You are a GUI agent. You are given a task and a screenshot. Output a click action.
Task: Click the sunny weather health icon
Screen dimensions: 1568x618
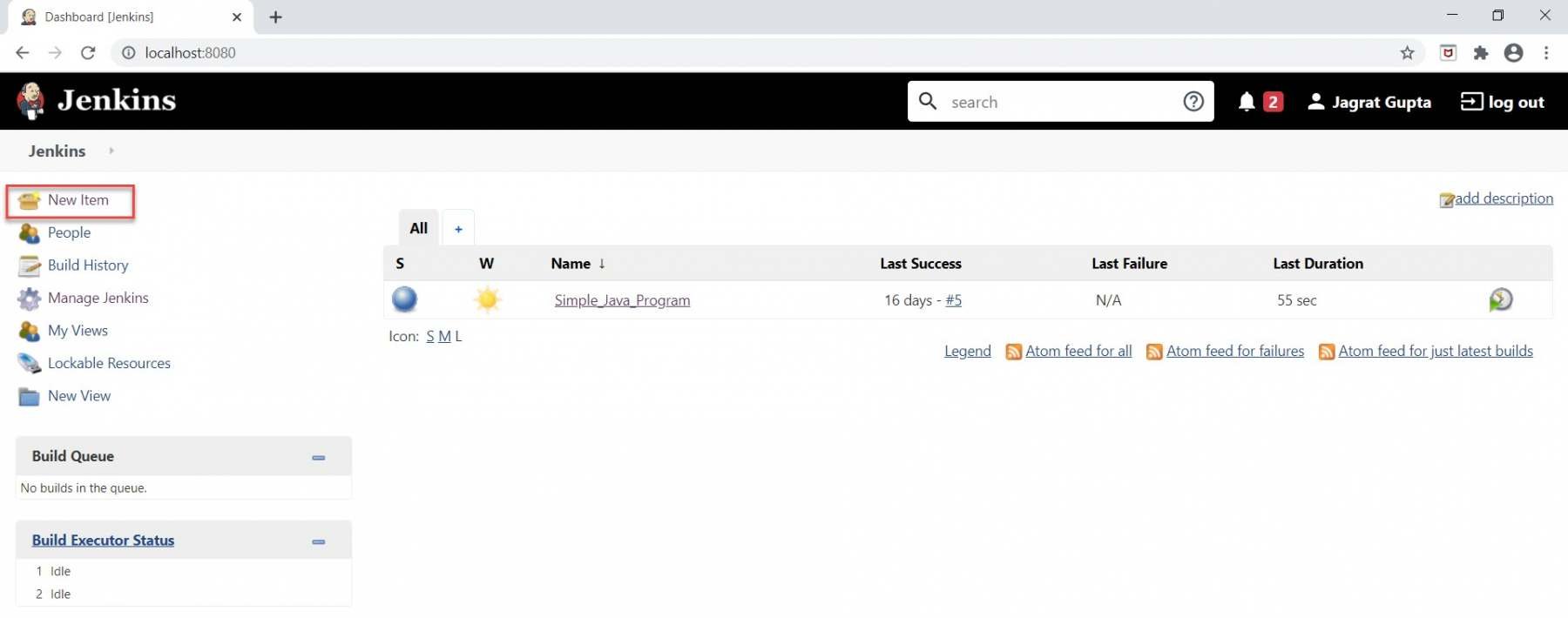coord(488,299)
